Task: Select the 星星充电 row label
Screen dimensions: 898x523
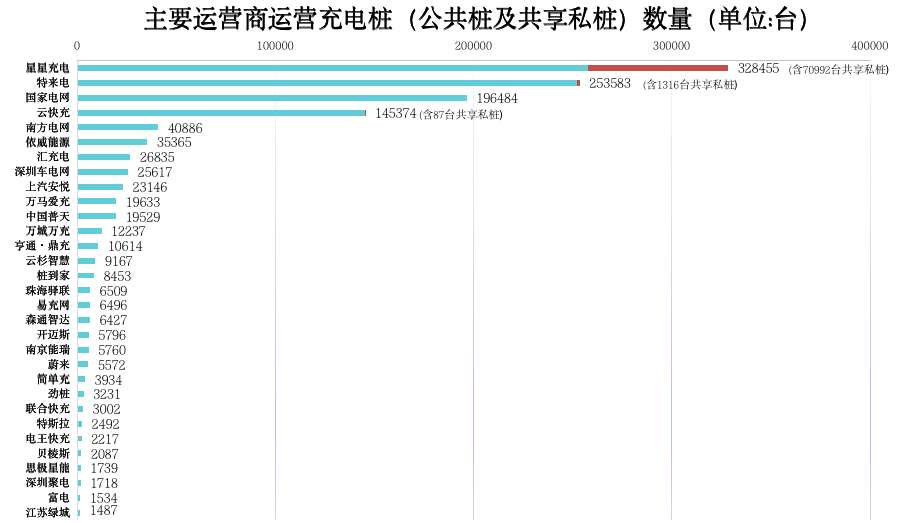Action: coord(48,68)
